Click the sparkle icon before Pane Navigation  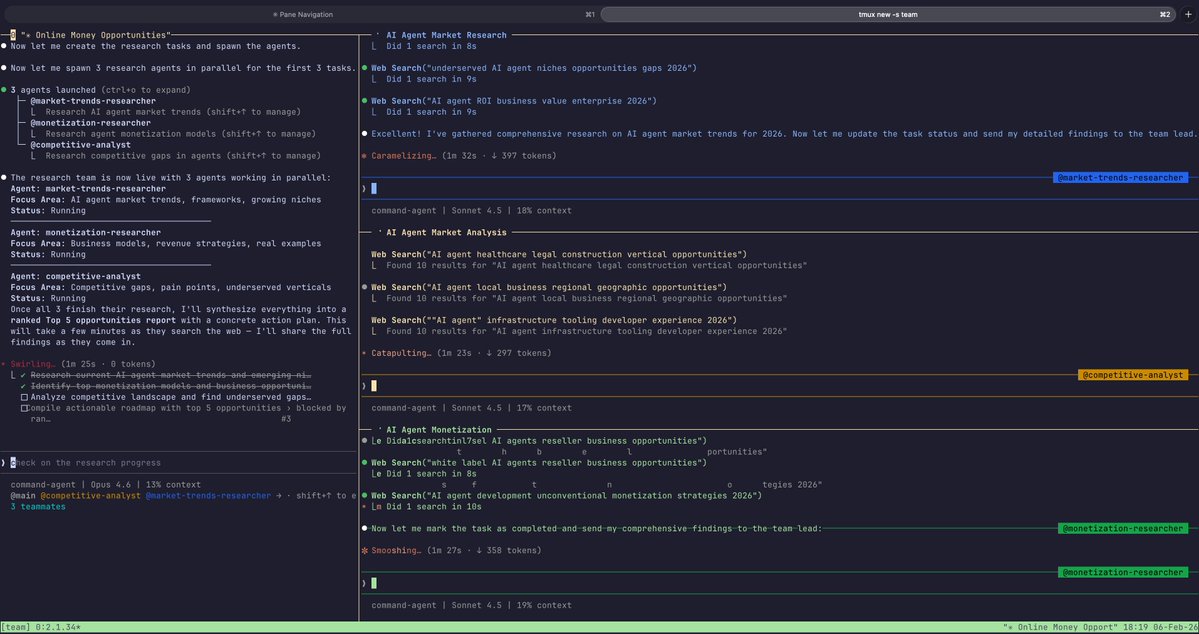tap(275, 15)
